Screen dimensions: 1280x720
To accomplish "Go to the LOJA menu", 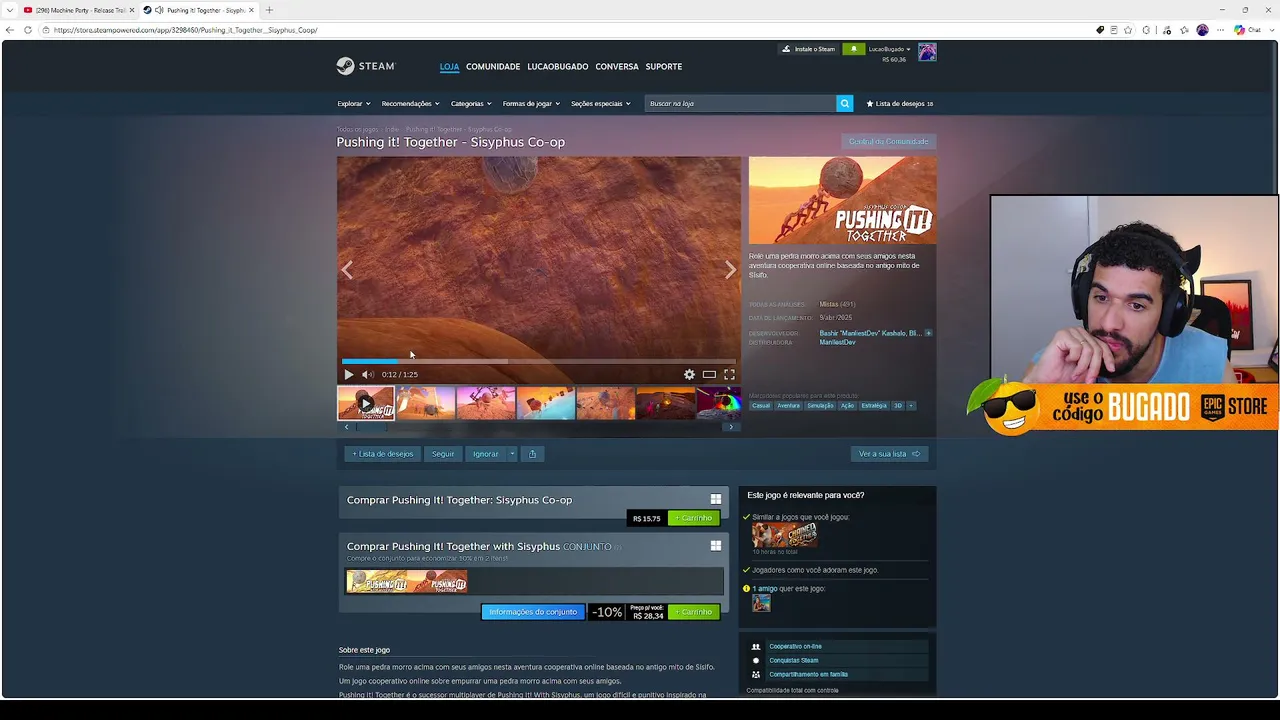I will point(449,67).
